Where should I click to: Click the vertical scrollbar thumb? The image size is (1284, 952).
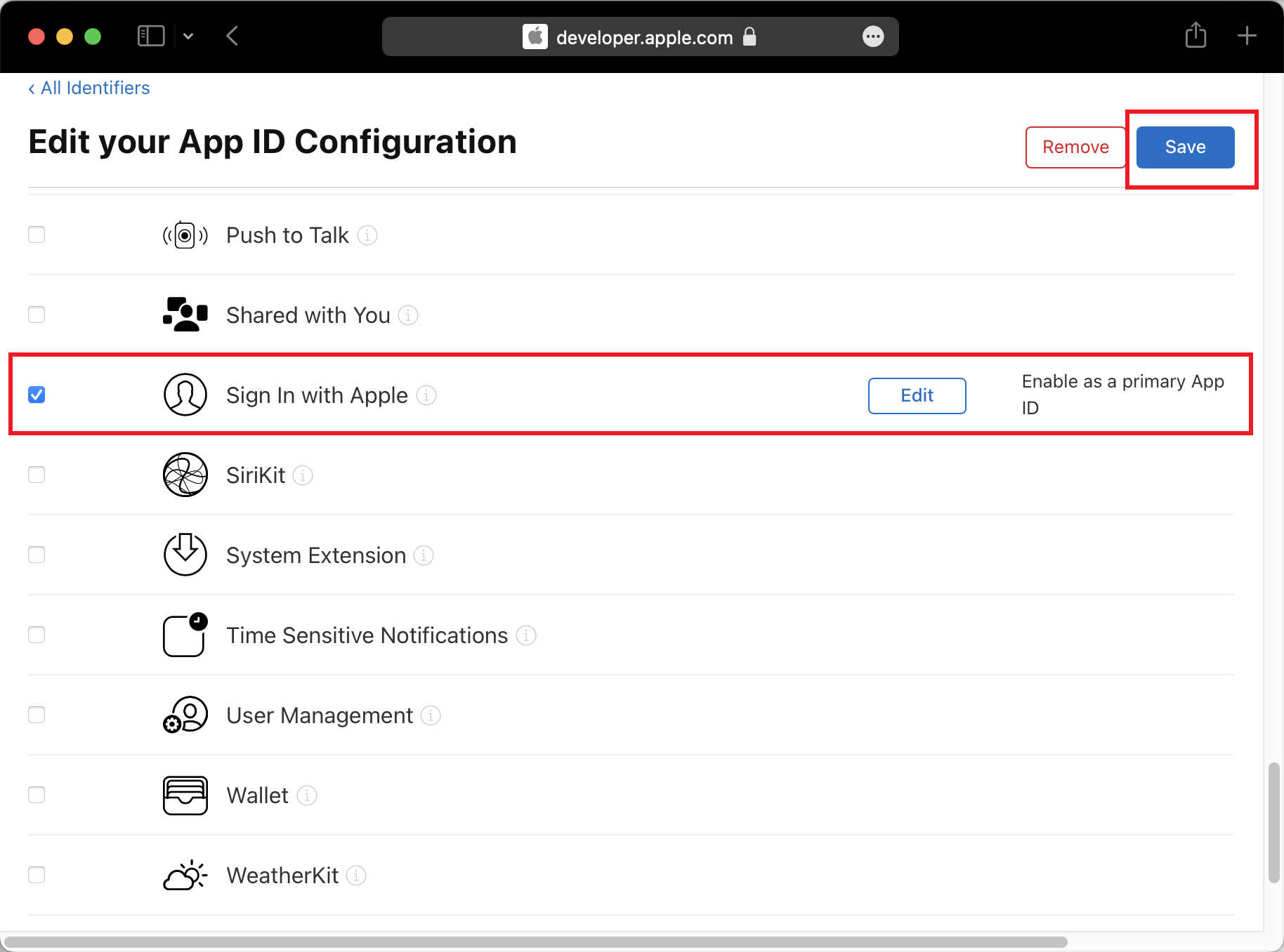coord(1274,823)
